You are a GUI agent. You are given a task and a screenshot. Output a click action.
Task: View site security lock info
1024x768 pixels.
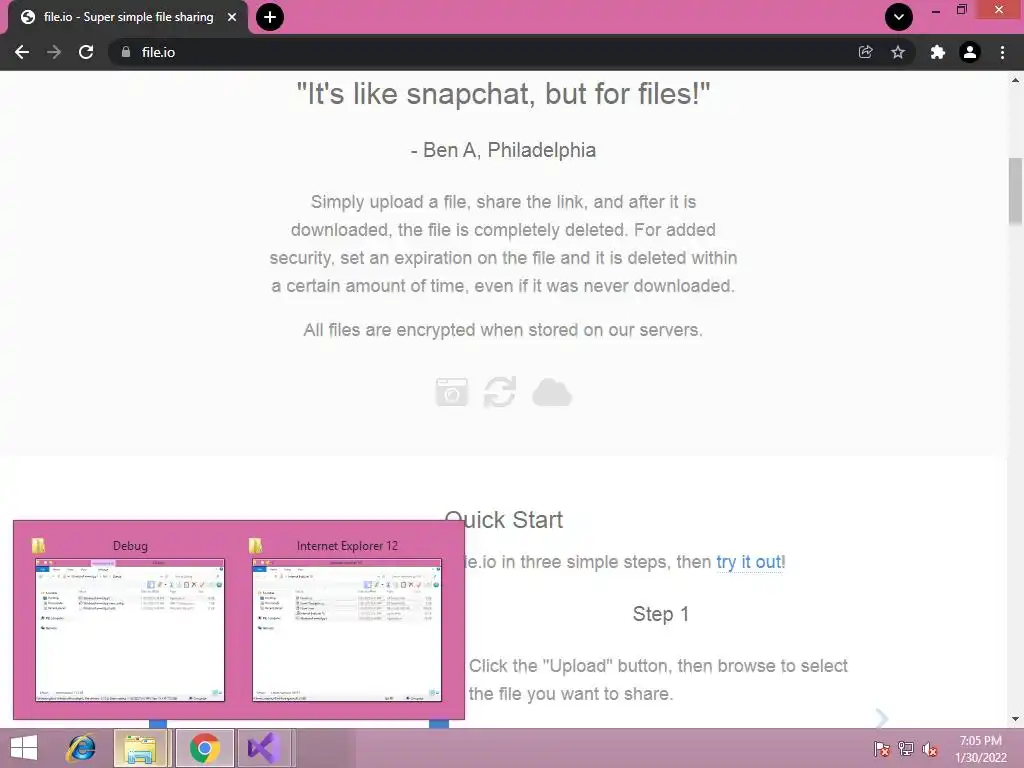coord(126,52)
